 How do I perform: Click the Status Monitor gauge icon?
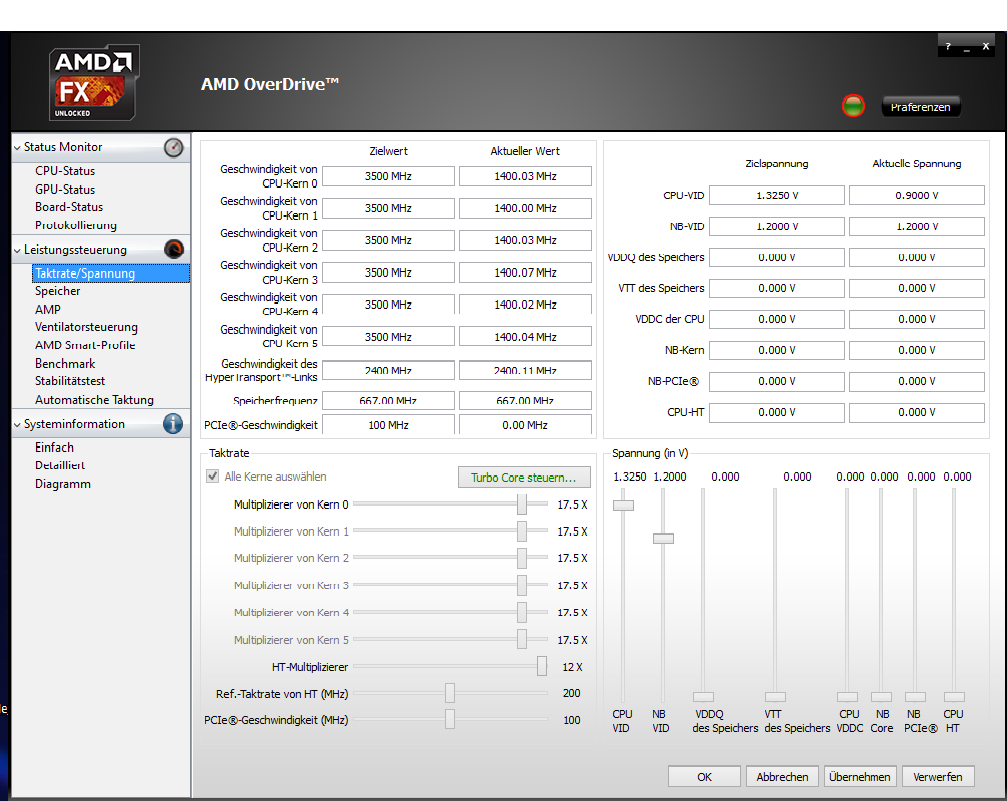point(173,147)
